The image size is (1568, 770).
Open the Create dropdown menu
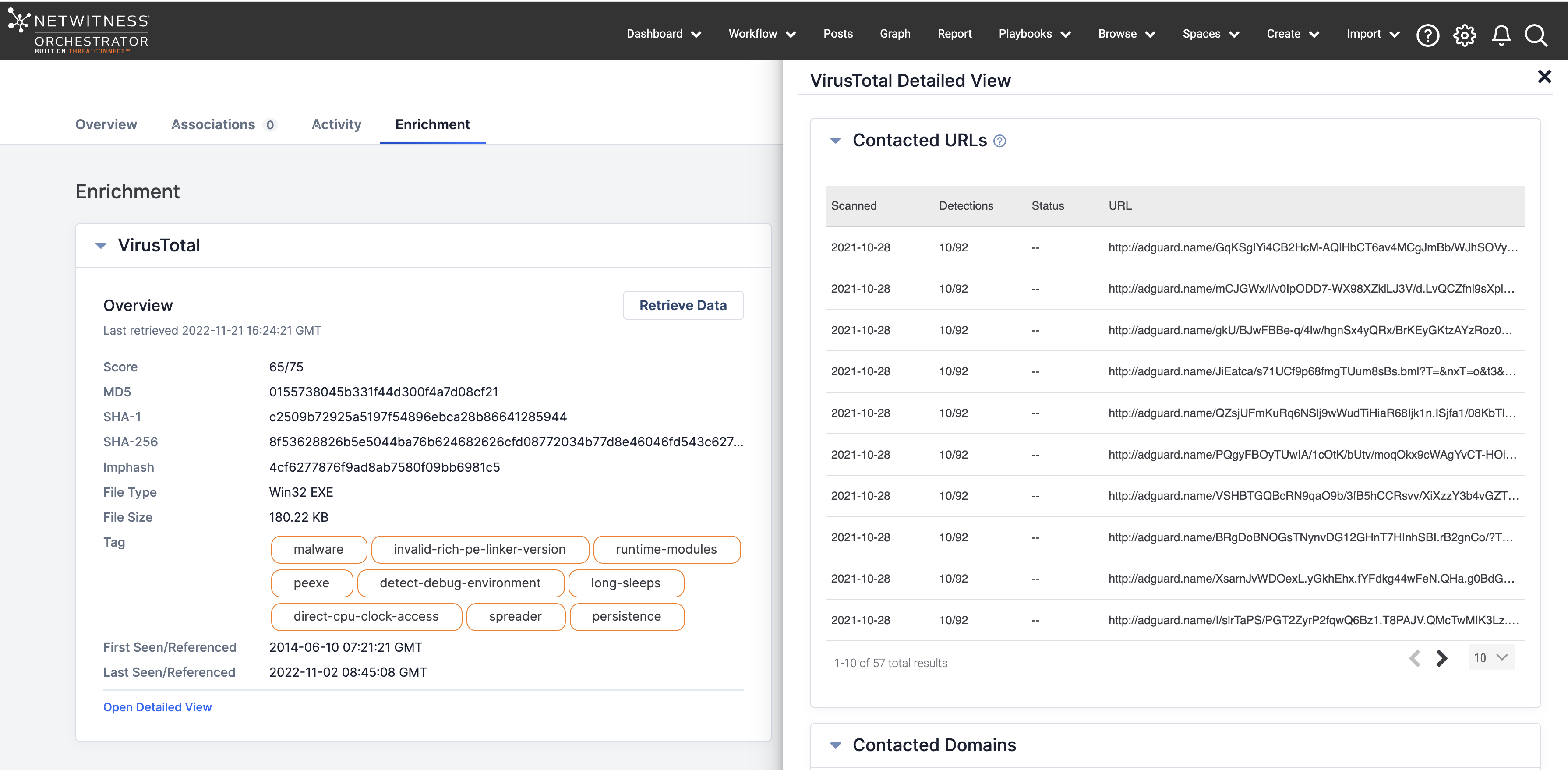[x=1293, y=34]
